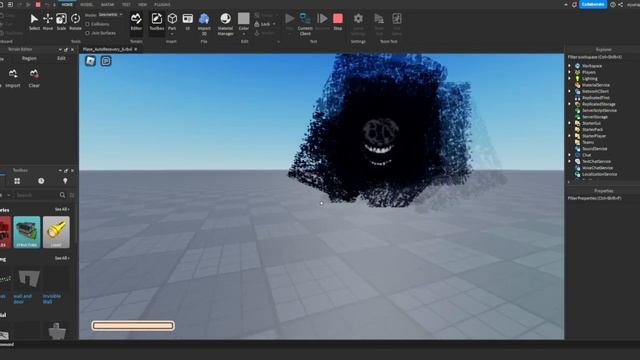Switch to the PLUGINS ribbon tab
Viewport: 640px width, 360px height.
point(162,4)
